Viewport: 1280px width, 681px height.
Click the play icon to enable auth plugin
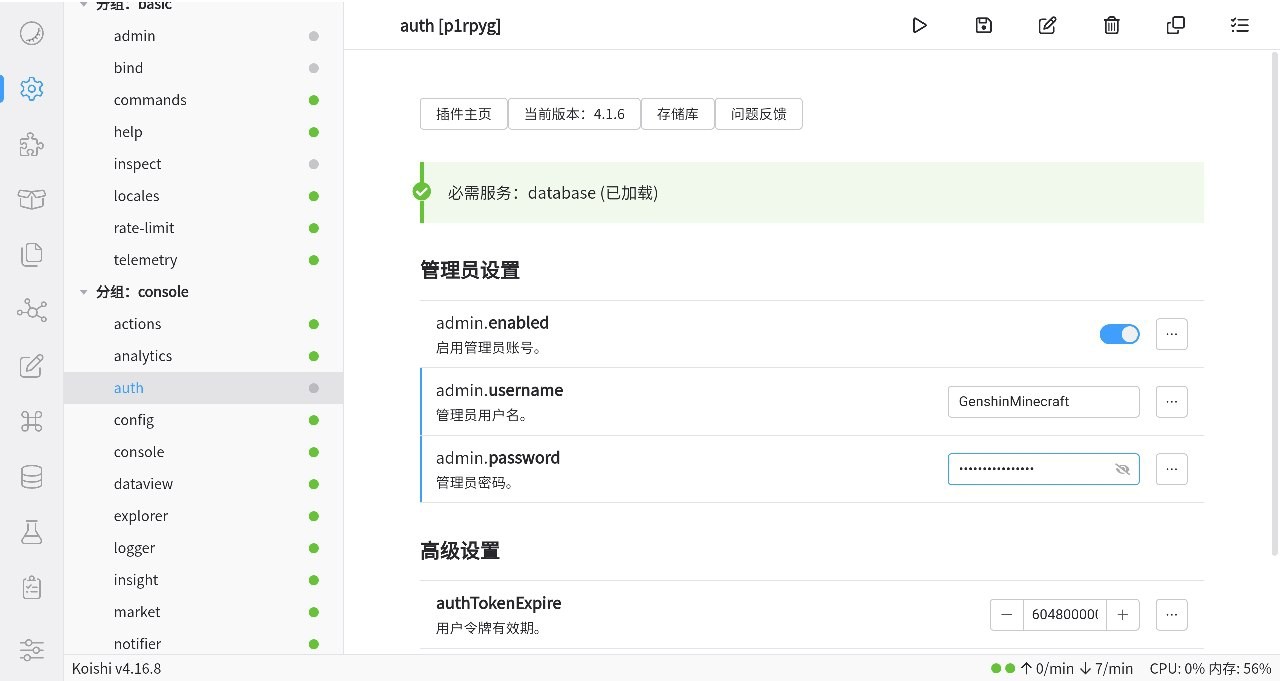click(919, 26)
